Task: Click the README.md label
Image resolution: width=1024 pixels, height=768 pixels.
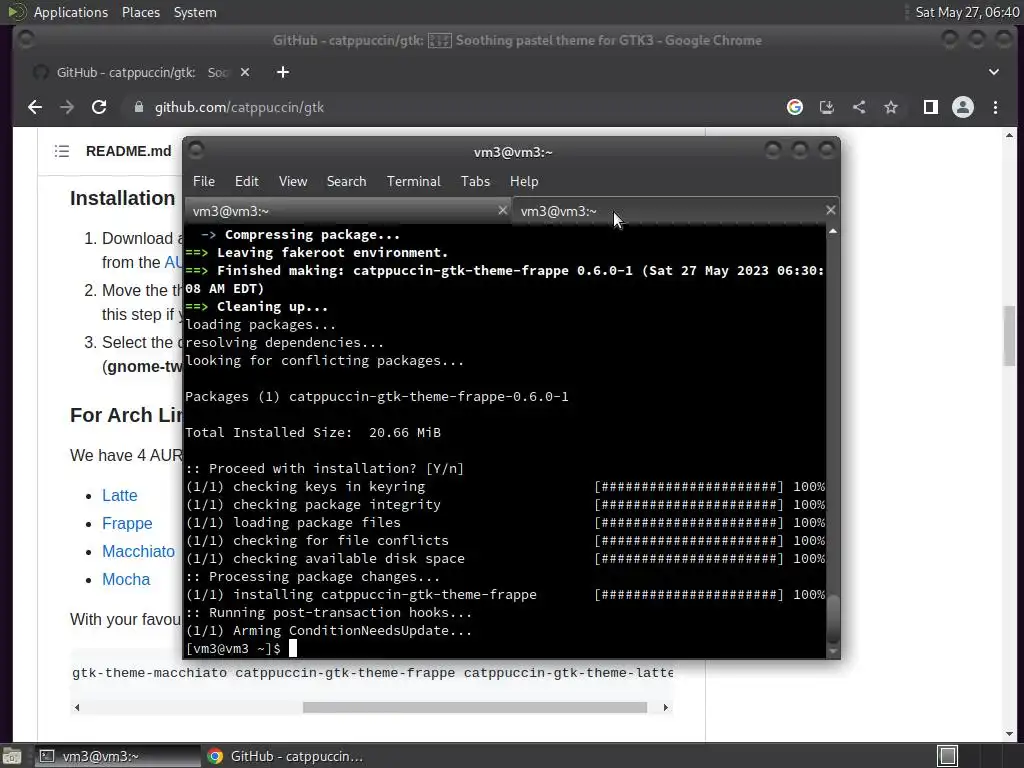Action: pyautogui.click(x=129, y=152)
